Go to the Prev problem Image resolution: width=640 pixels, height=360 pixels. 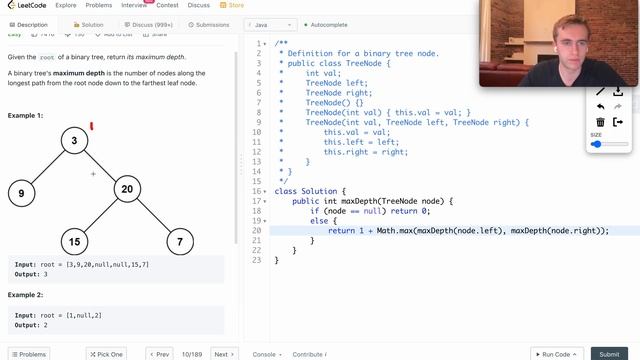pos(159,354)
